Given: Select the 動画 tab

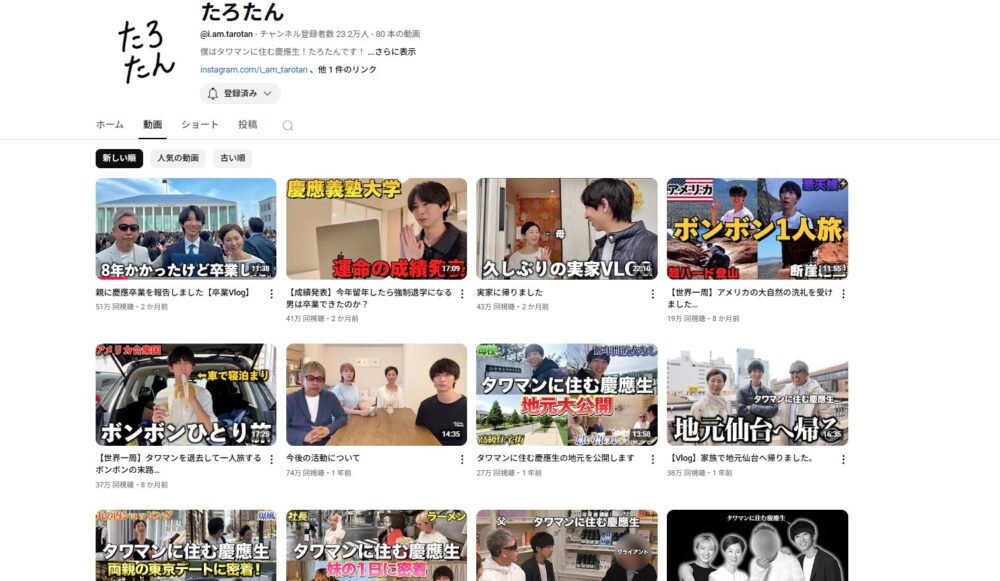Looking at the screenshot, I should pyautogui.click(x=152, y=124).
